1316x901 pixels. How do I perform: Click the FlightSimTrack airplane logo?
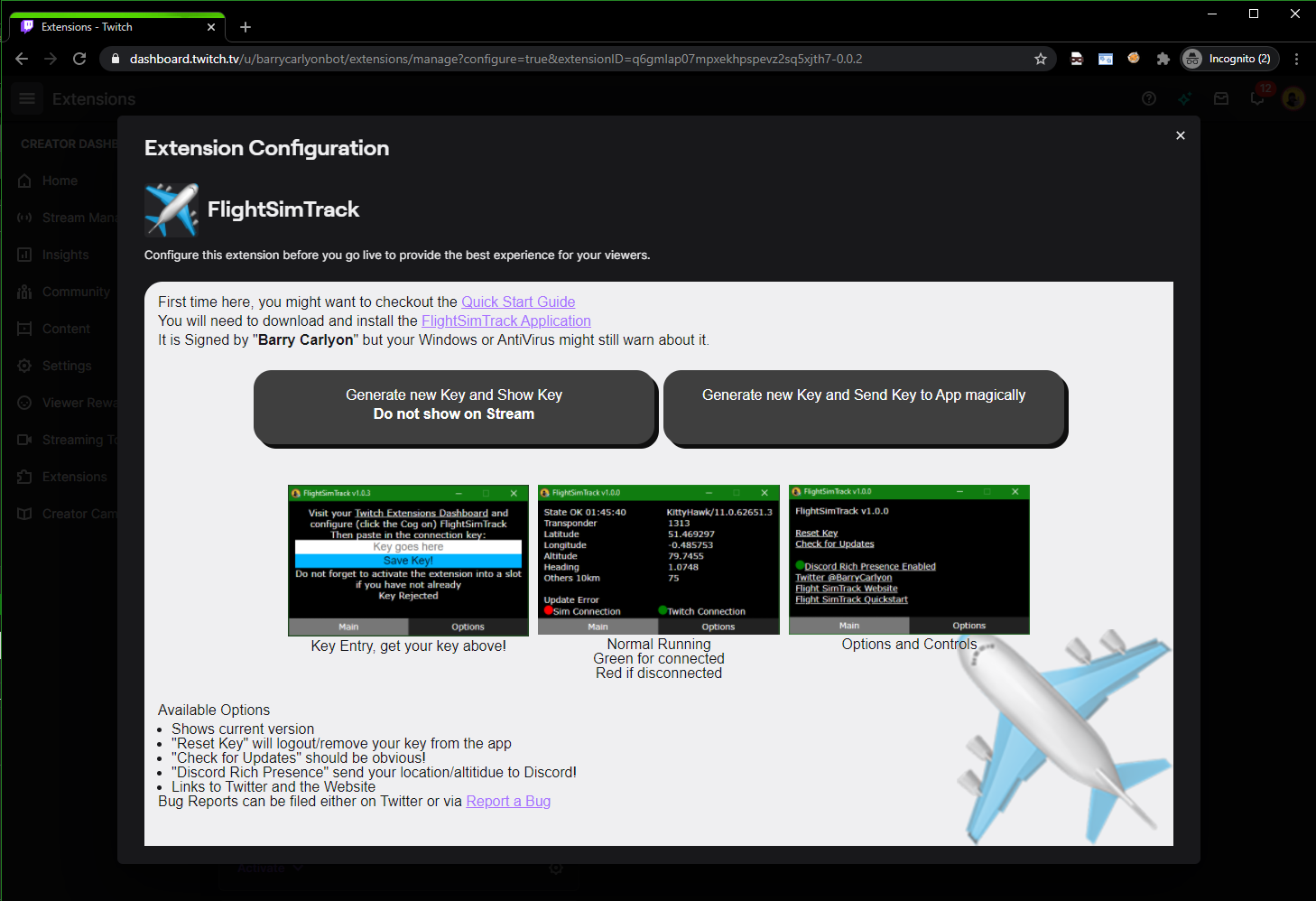(171, 209)
